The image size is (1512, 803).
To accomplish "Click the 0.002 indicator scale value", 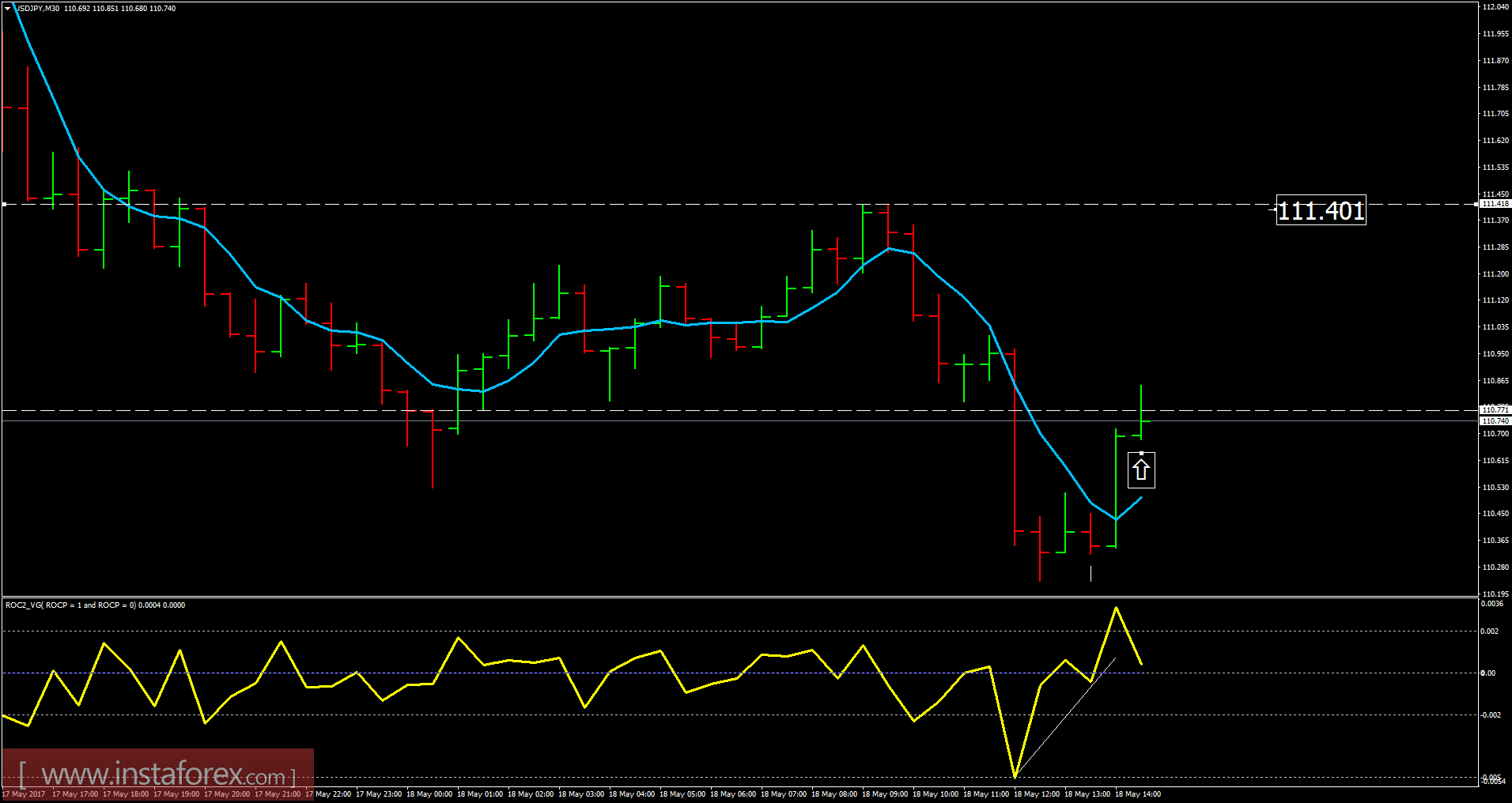I will click(1490, 631).
